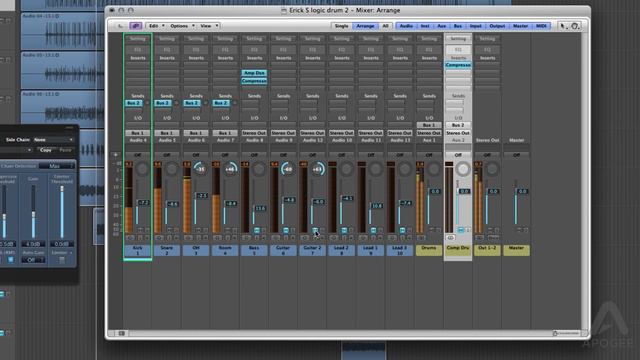Image resolution: width=640 pixels, height=360 pixels.
Task: Unmute the Bass channel
Action: pos(256,230)
